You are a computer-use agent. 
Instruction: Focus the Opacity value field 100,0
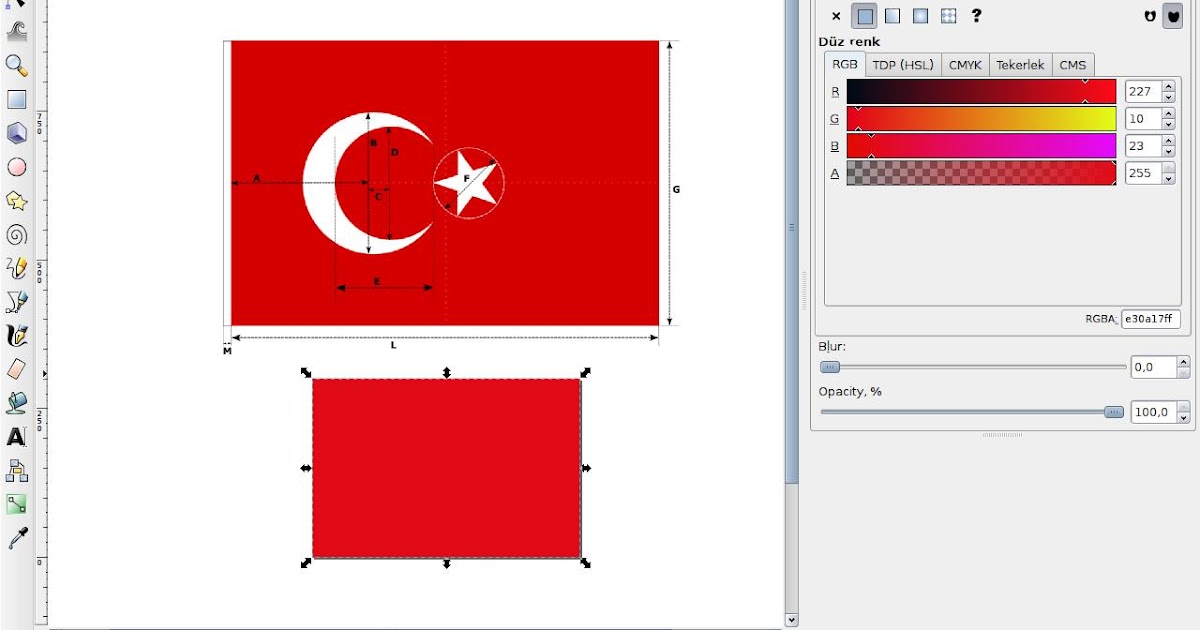[x=1153, y=412]
